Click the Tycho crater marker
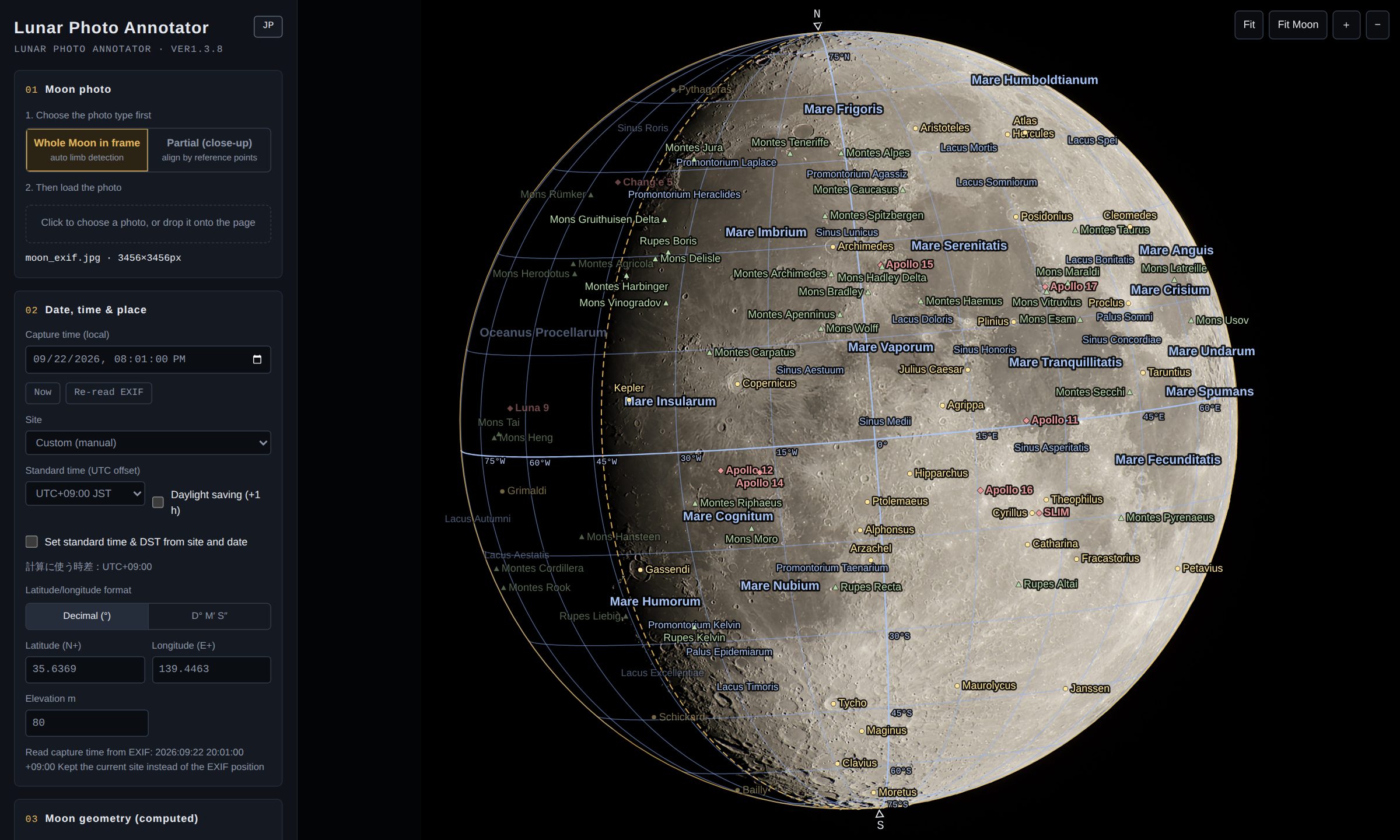 pyautogui.click(x=834, y=704)
